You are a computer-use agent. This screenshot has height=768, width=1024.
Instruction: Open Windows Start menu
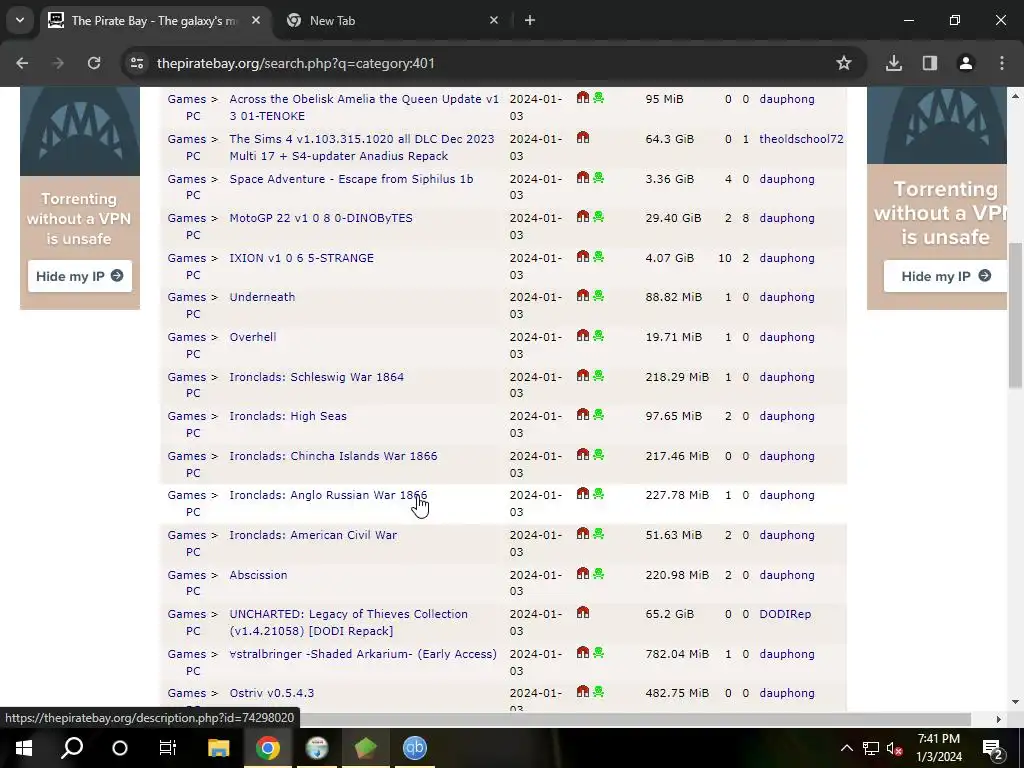[x=24, y=748]
